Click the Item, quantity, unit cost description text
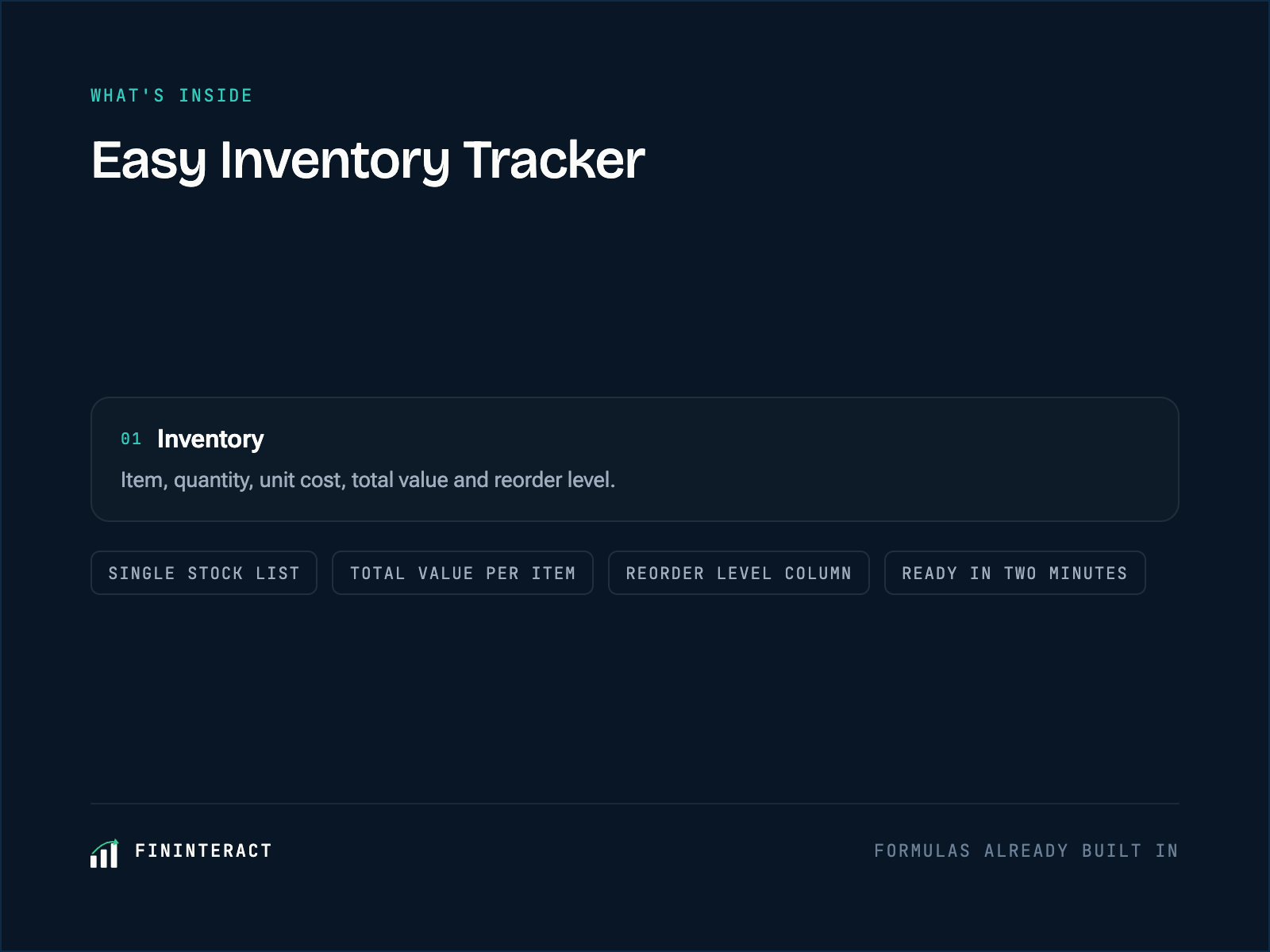The height and width of the screenshot is (952, 1270). (368, 480)
